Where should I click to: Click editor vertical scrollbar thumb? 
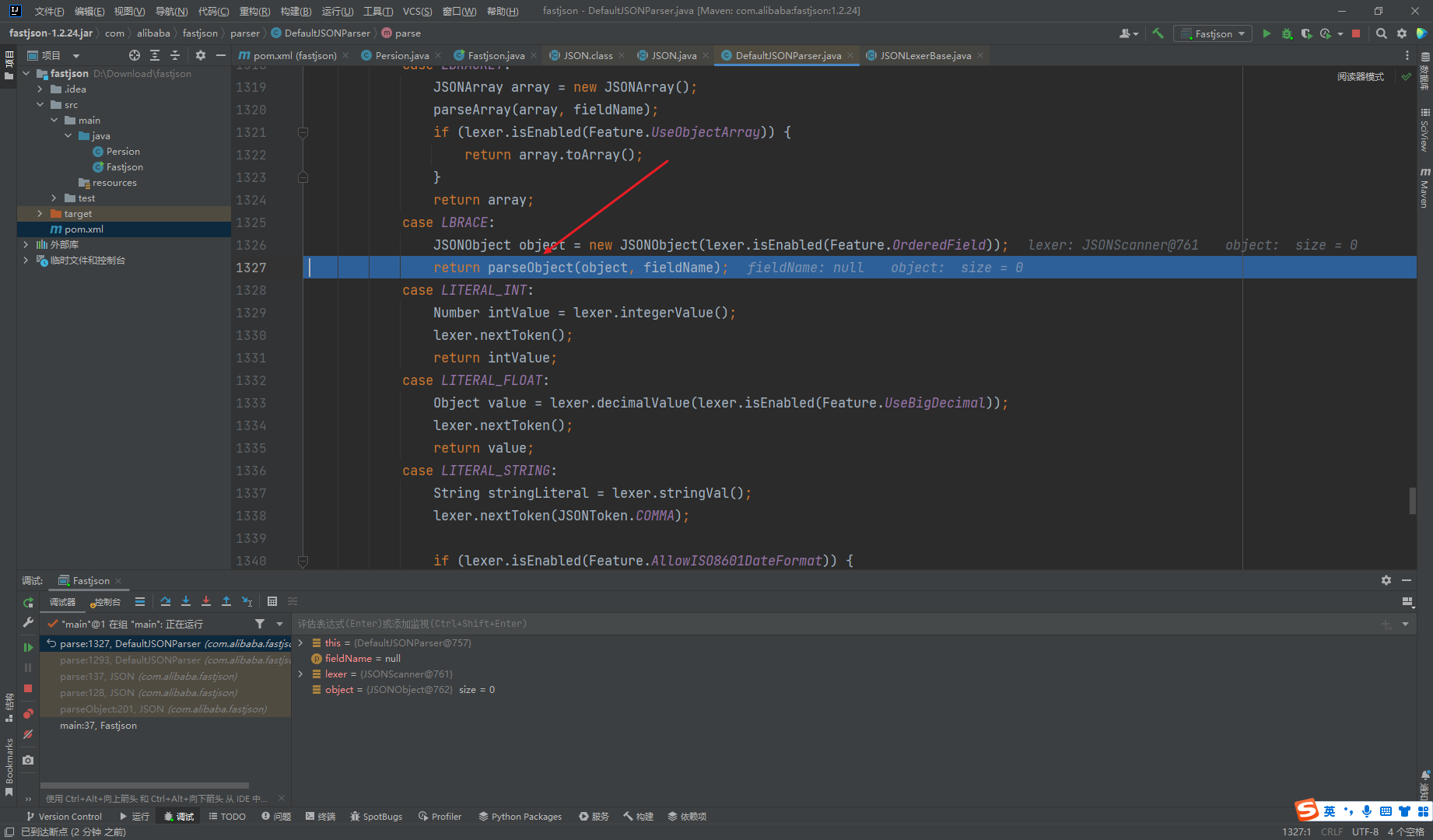[x=1412, y=501]
